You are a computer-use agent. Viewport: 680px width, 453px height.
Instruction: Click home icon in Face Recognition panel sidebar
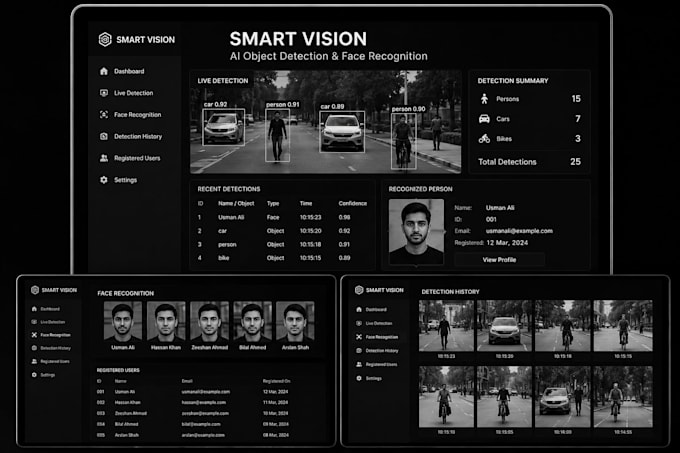click(34, 309)
